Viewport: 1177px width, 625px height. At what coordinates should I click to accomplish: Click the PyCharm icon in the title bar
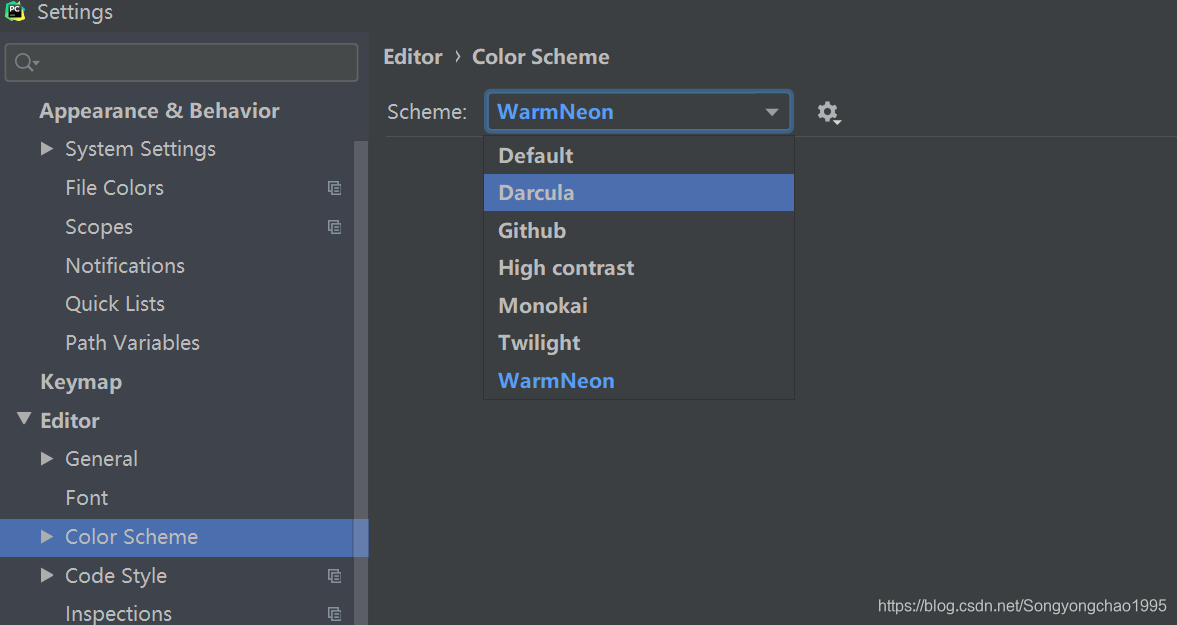[x=15, y=11]
